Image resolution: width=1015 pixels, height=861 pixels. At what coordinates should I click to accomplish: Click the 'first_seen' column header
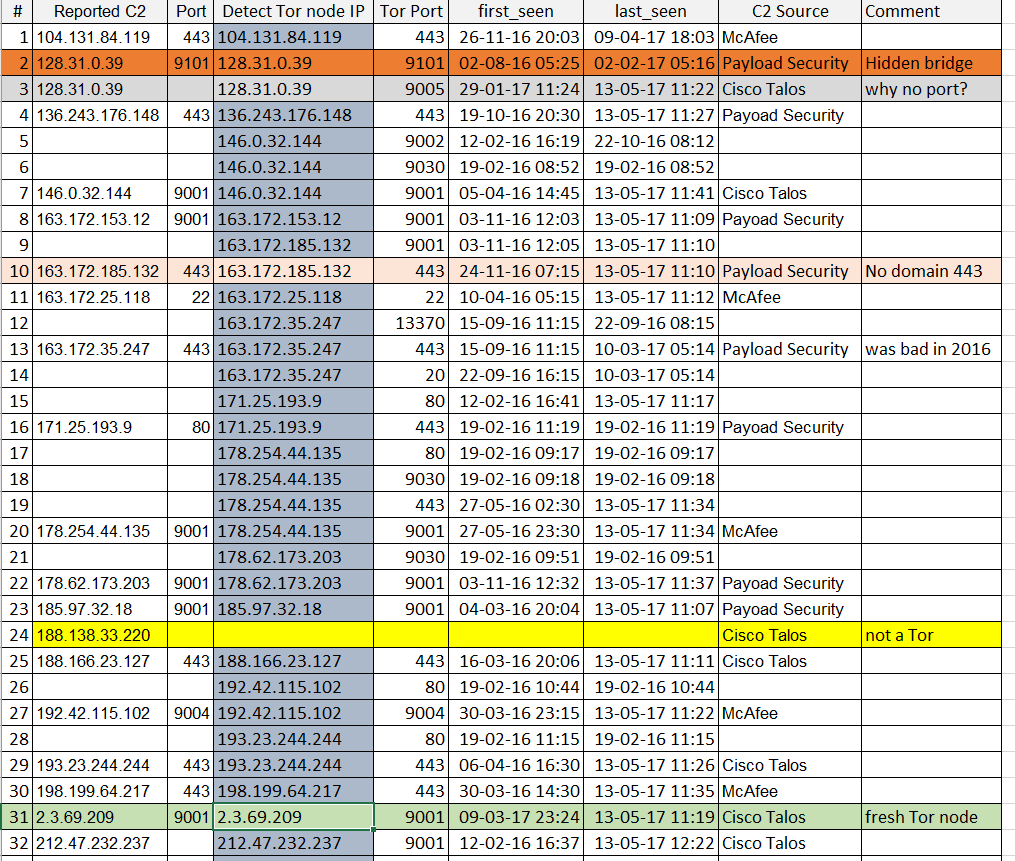coord(515,12)
